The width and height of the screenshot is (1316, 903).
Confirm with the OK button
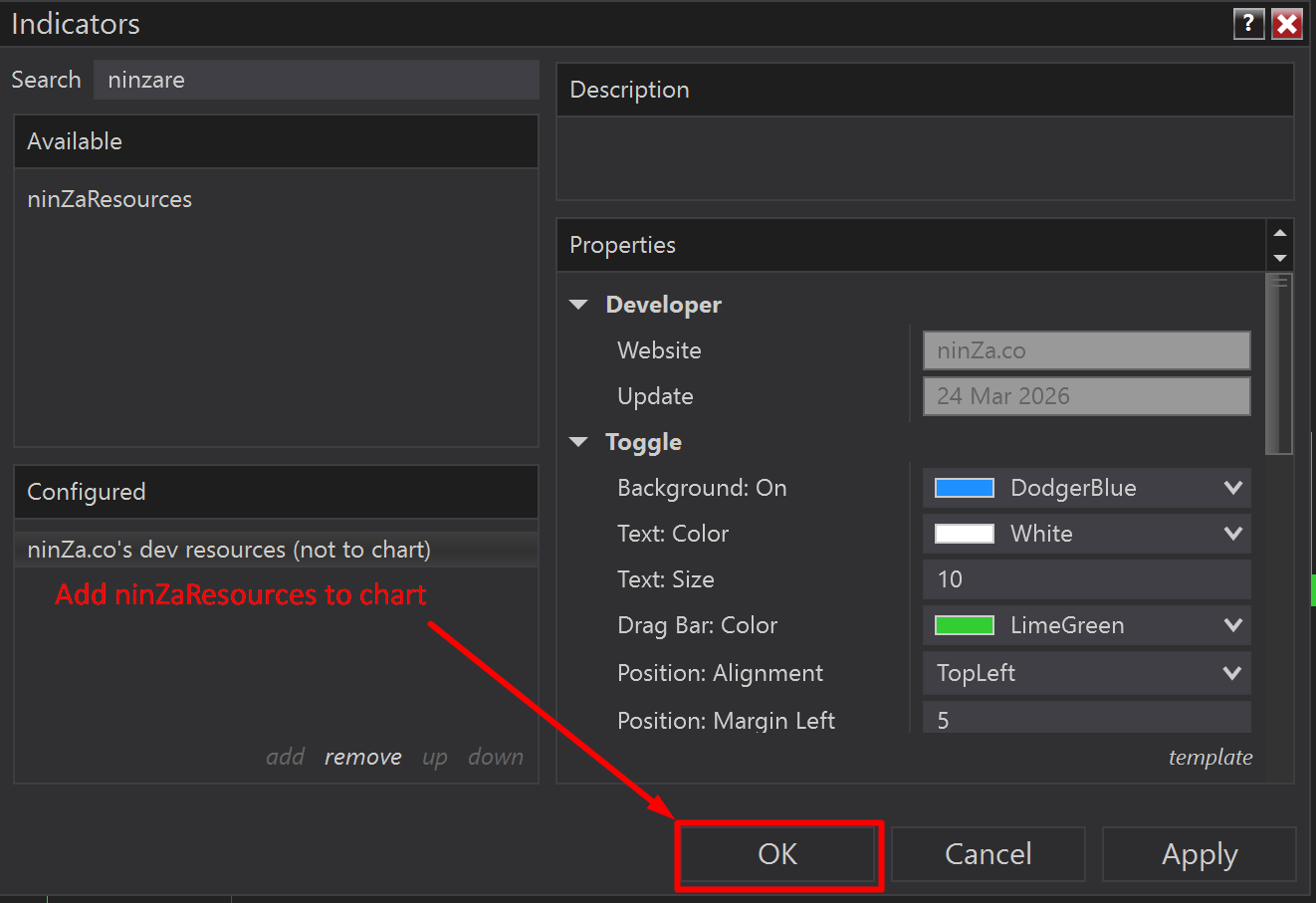click(778, 854)
